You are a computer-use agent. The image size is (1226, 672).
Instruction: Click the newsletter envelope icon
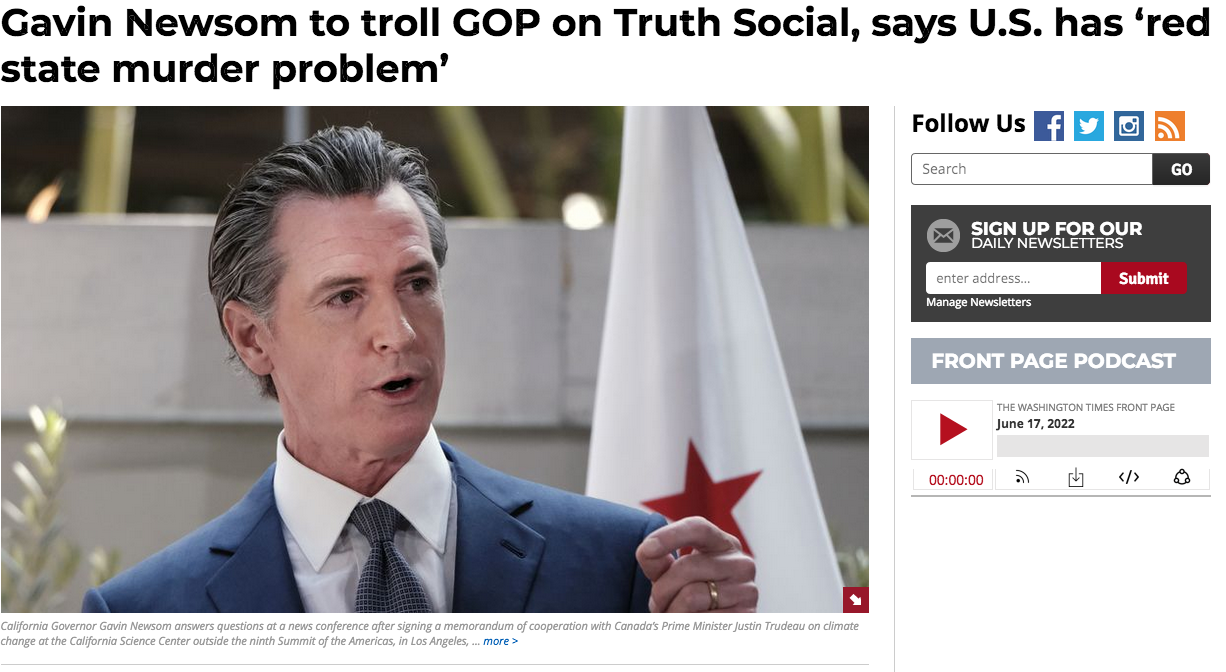coord(943,236)
